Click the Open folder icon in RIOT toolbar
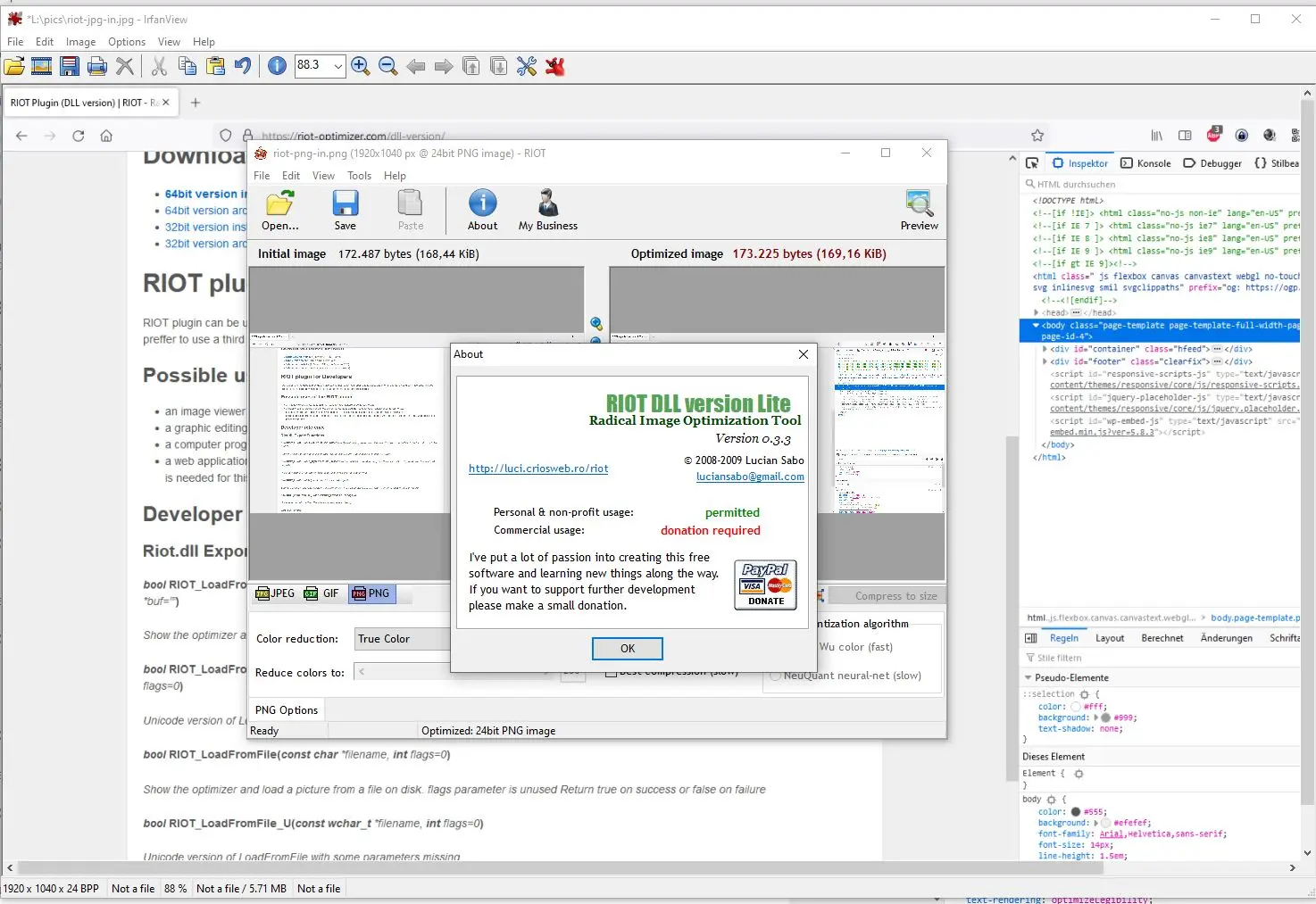The image size is (1316, 904). (x=279, y=211)
